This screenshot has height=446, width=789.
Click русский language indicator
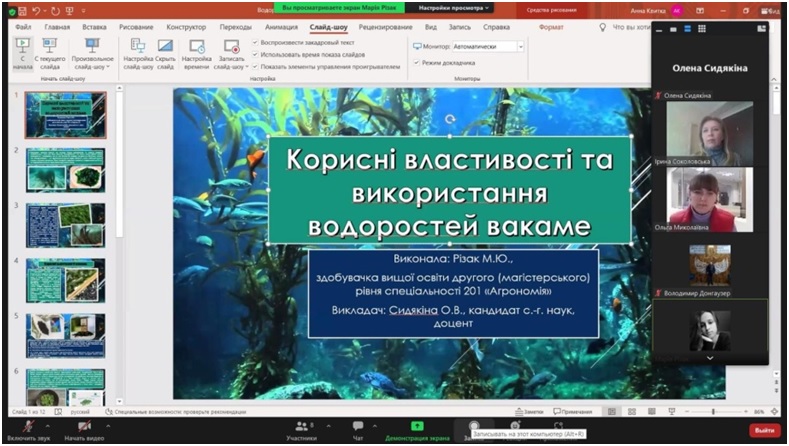pos(80,412)
